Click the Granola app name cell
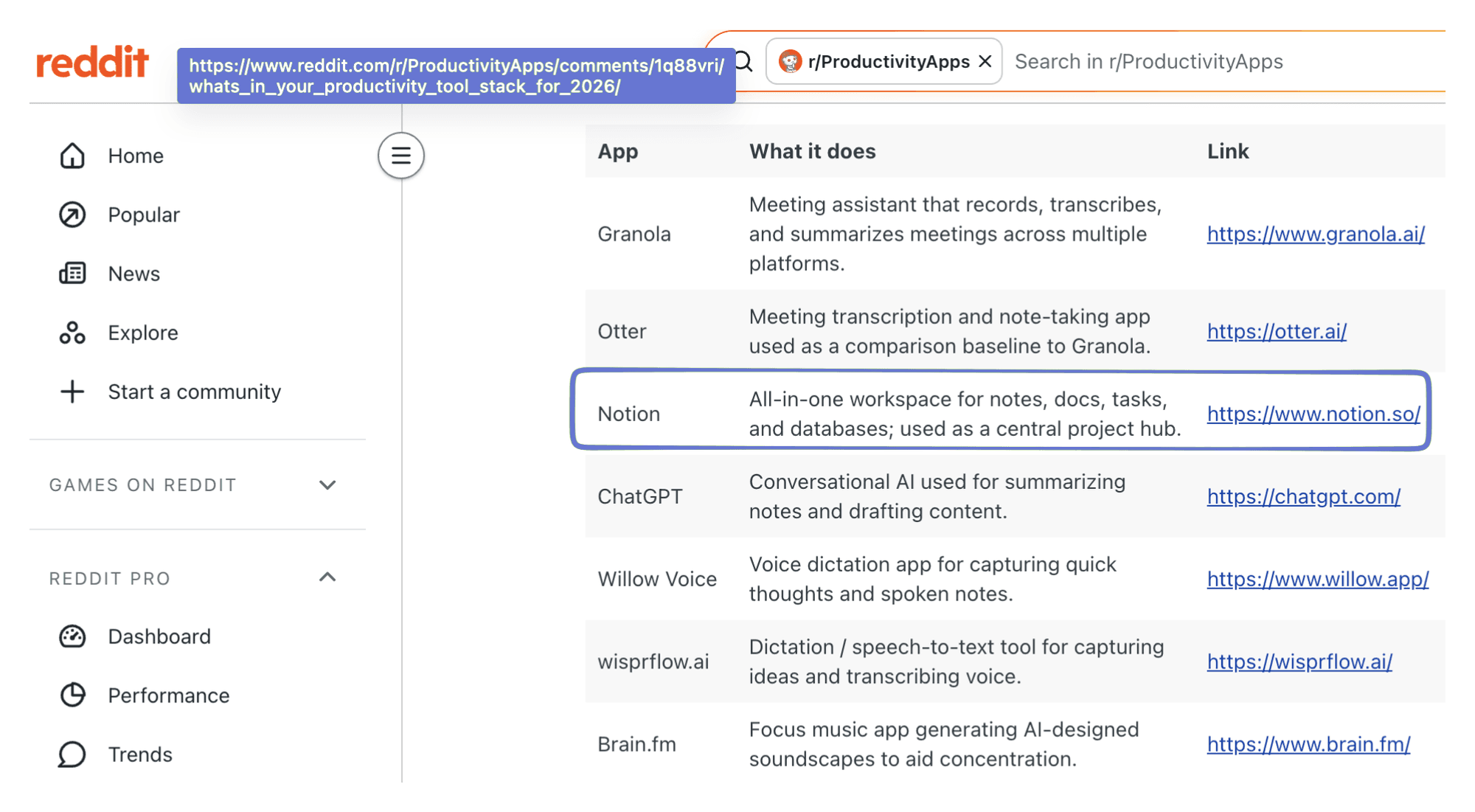Image resolution: width=1475 pixels, height=812 pixels. [634, 234]
